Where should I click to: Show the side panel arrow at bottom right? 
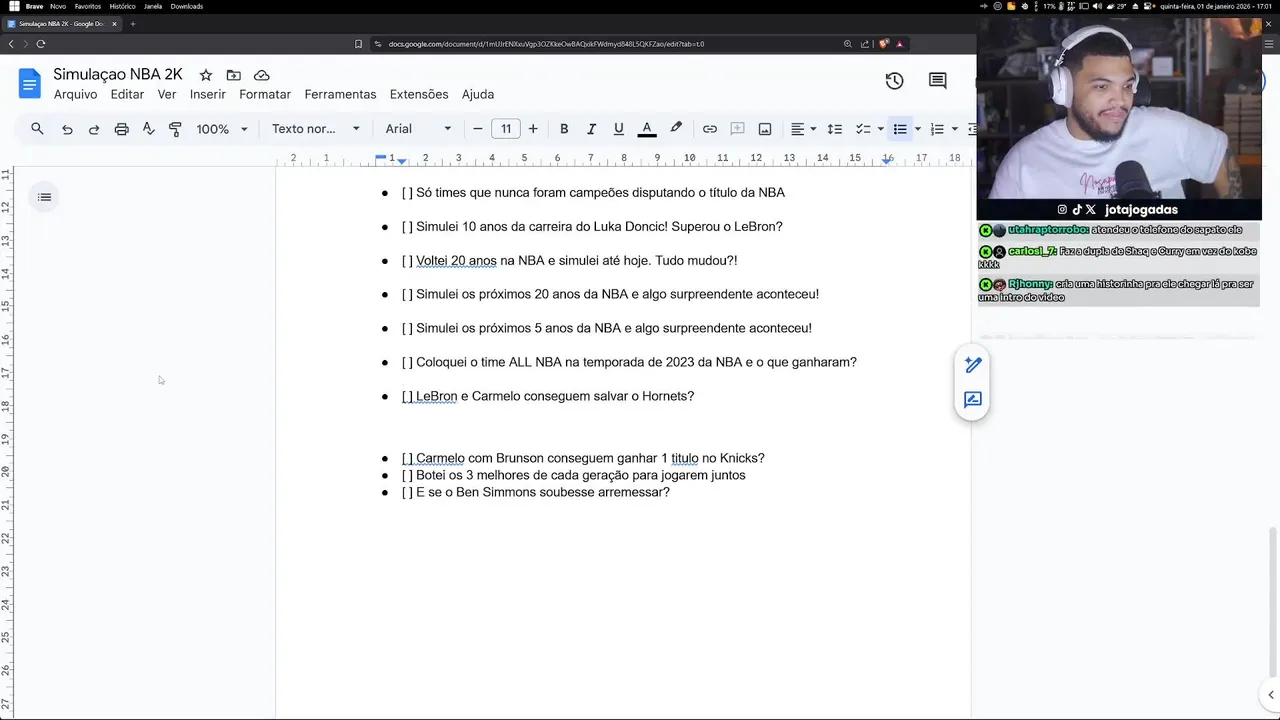[1271, 695]
